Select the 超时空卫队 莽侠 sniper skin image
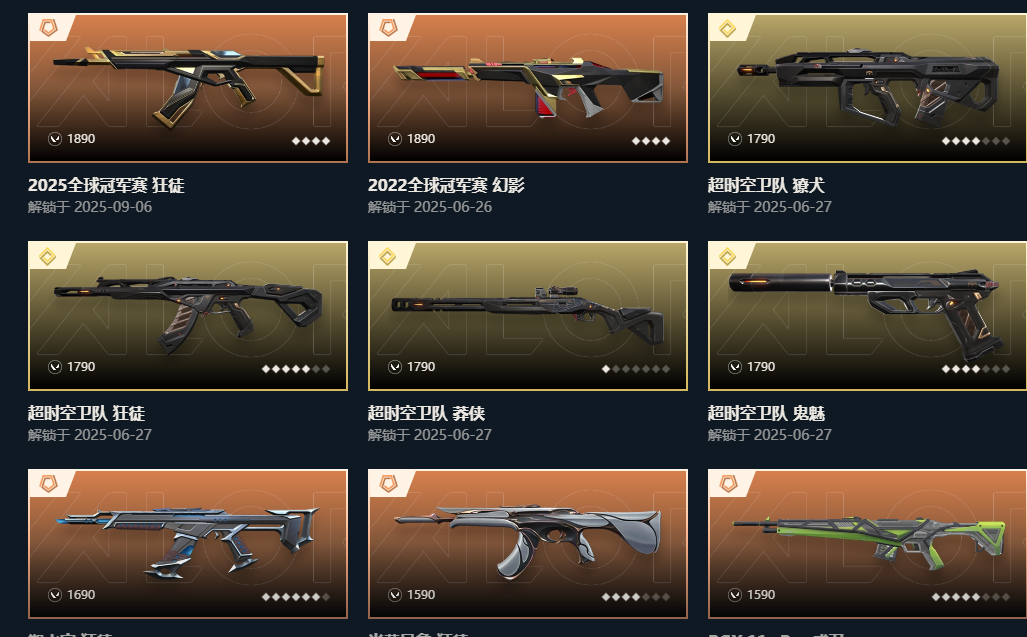 [528, 316]
